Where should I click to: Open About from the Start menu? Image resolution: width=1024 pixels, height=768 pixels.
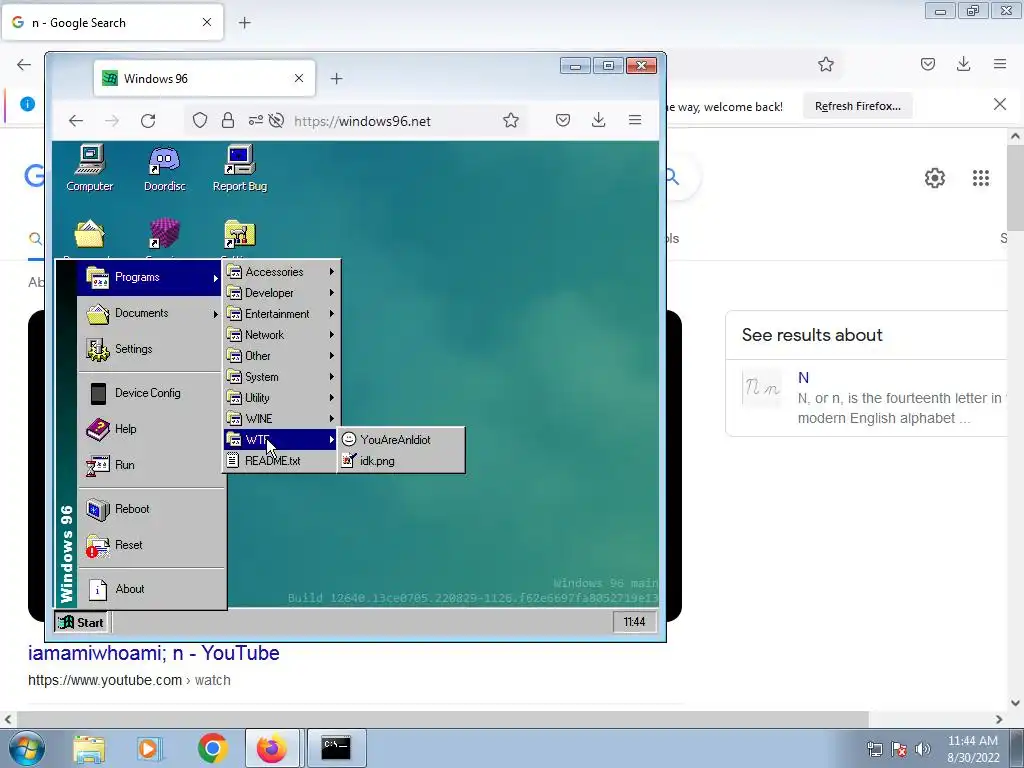[x=150, y=589]
